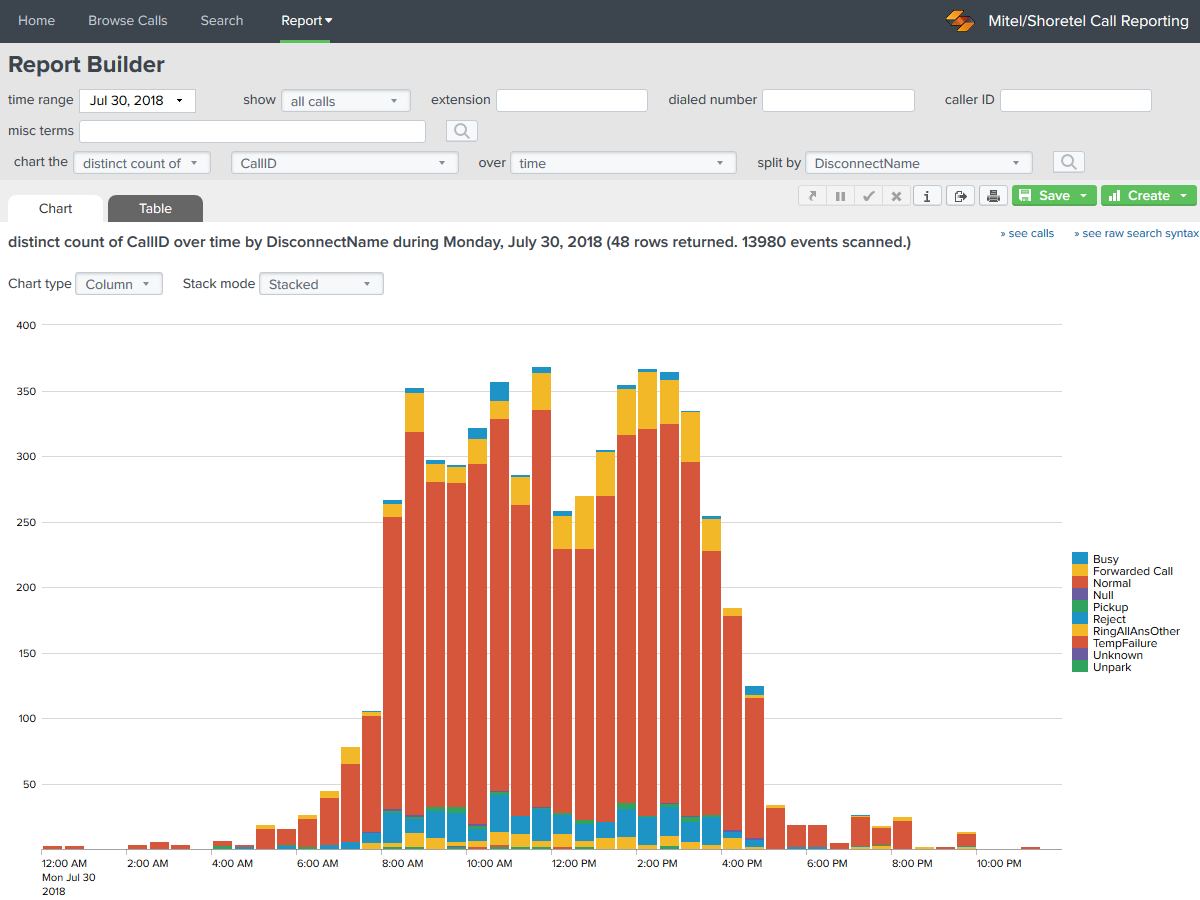Open the time range dropdown
The image size is (1200, 900).
click(137, 100)
